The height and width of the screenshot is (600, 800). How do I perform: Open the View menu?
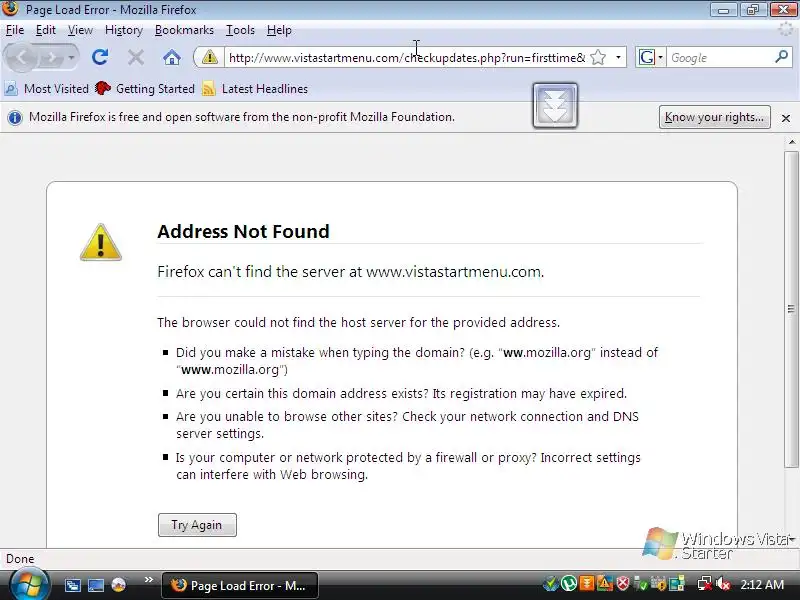coord(80,30)
